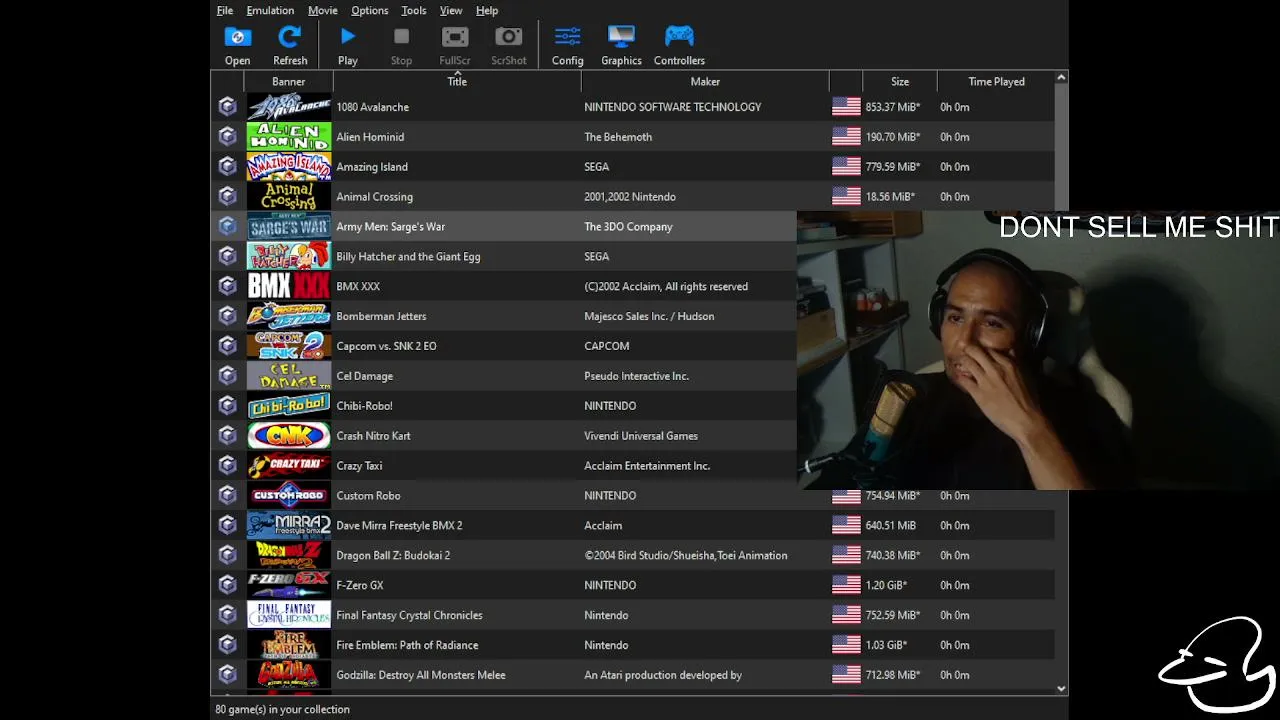Open the Graphics settings
The image size is (1280, 720).
click(x=621, y=46)
